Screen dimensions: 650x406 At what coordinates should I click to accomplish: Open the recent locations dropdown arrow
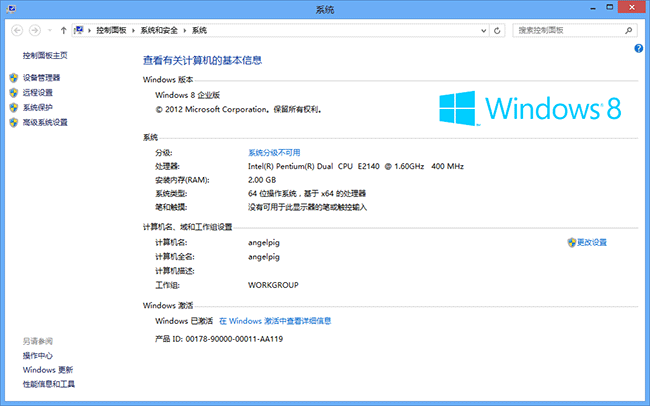50,30
